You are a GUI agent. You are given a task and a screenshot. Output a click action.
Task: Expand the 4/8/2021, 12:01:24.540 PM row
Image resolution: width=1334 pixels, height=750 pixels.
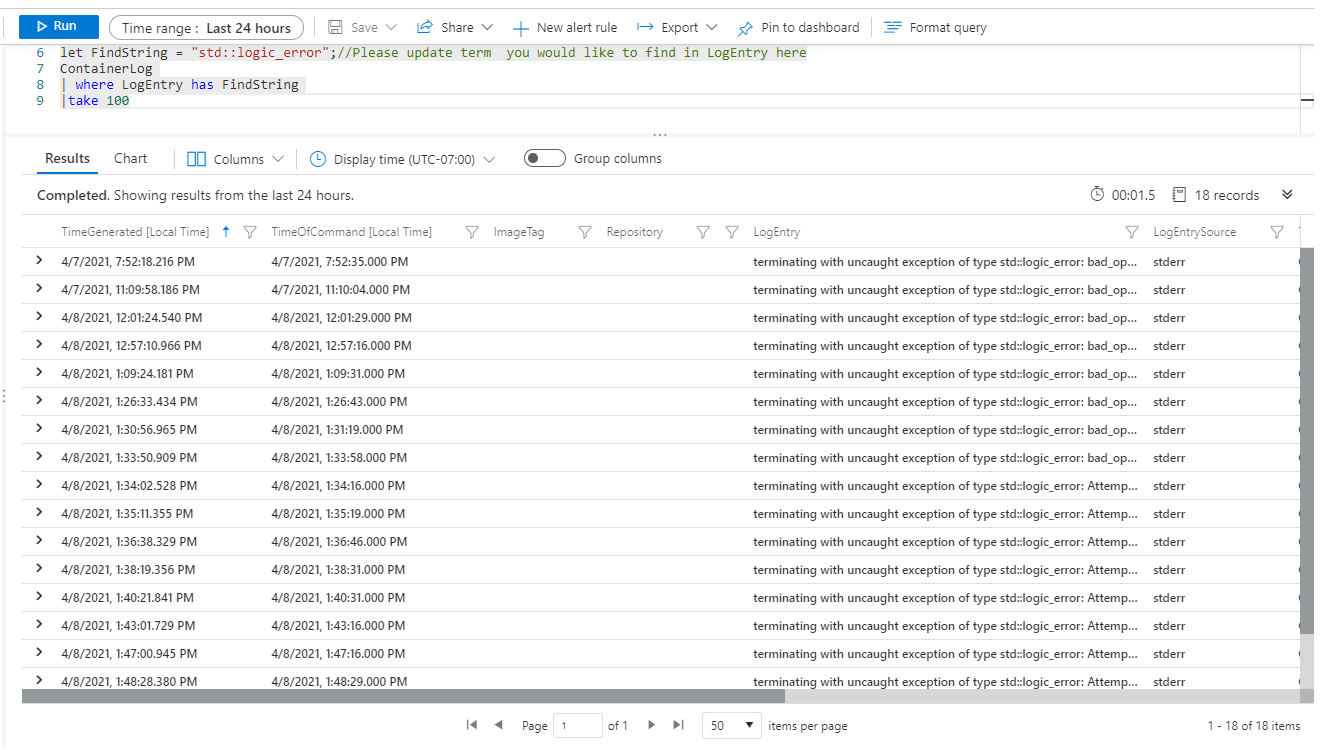coord(40,317)
